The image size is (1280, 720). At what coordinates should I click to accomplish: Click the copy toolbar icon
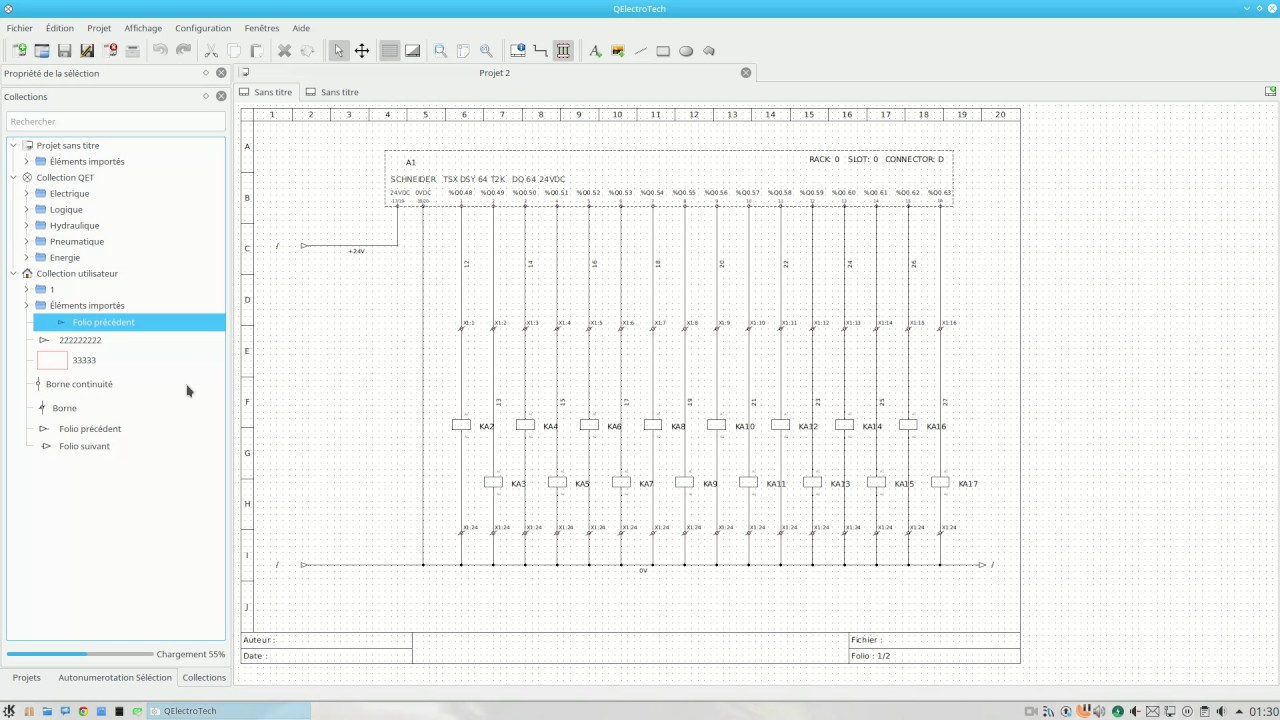tap(234, 51)
